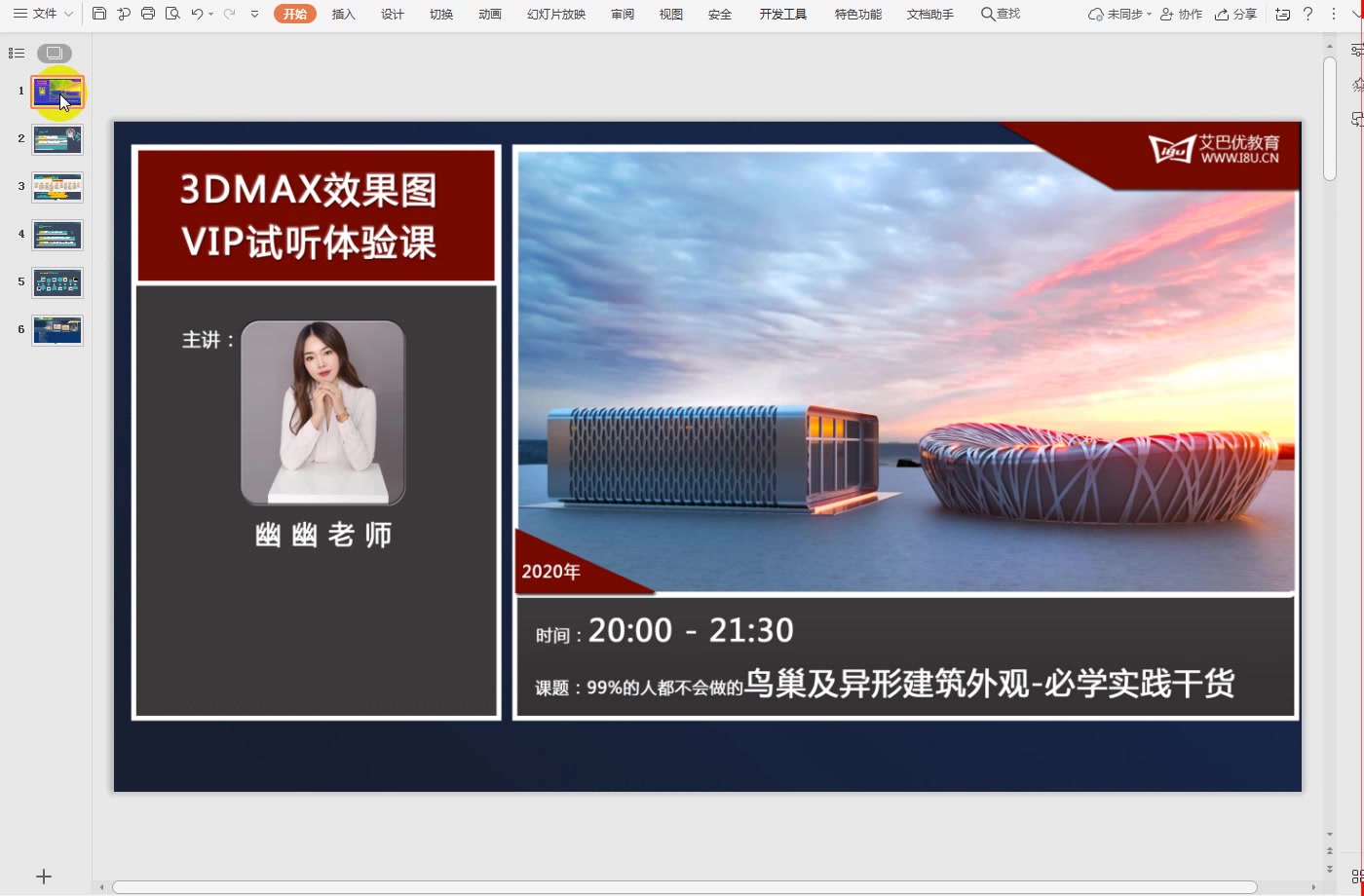The height and width of the screenshot is (896, 1364).
Task: Open the Undo history dropdown arrow
Action: [x=209, y=14]
